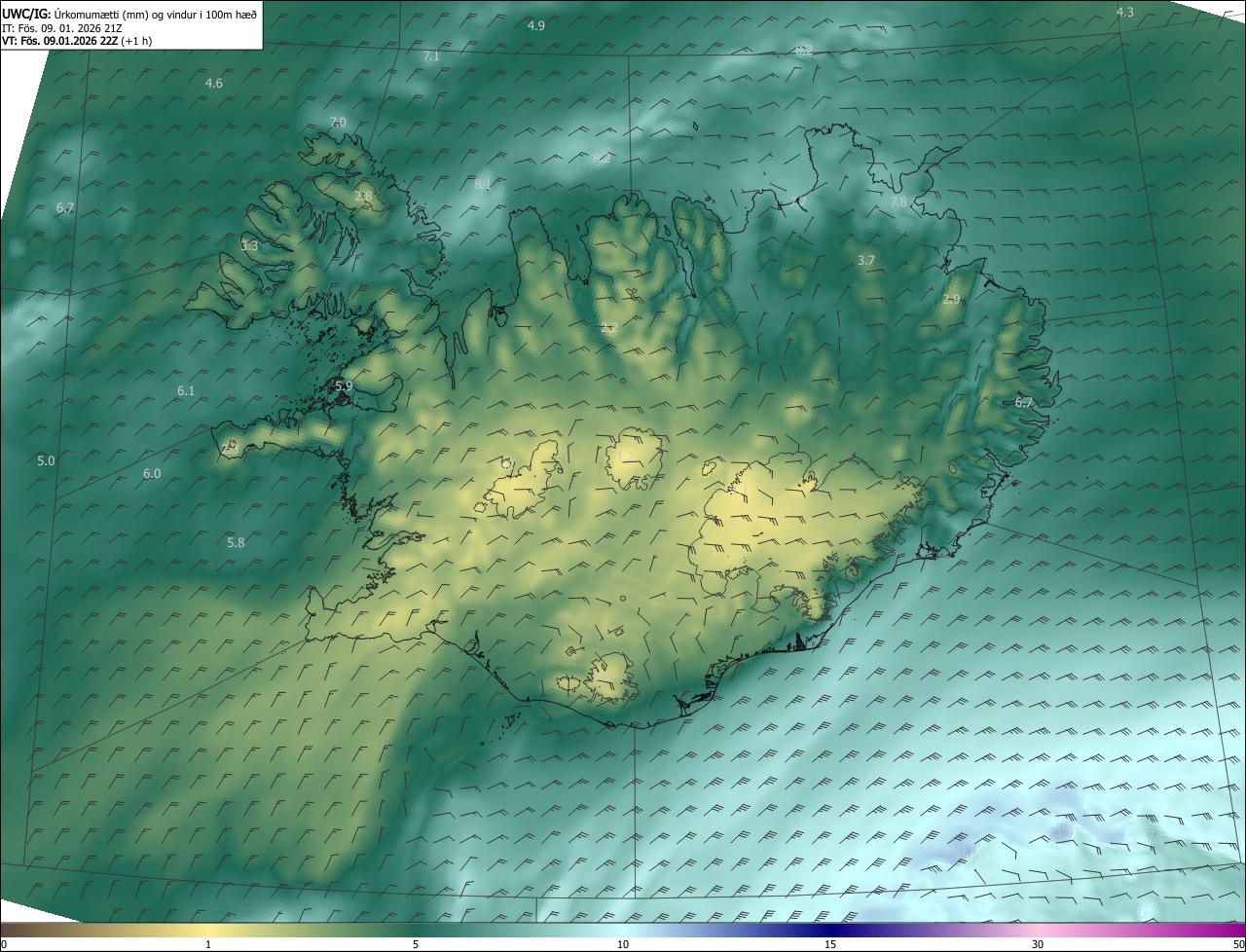Click the 'VT: Fös. 09.01.2026 22Z (+1 h)' line
The height and width of the screenshot is (952, 1246).
[x=77, y=41]
